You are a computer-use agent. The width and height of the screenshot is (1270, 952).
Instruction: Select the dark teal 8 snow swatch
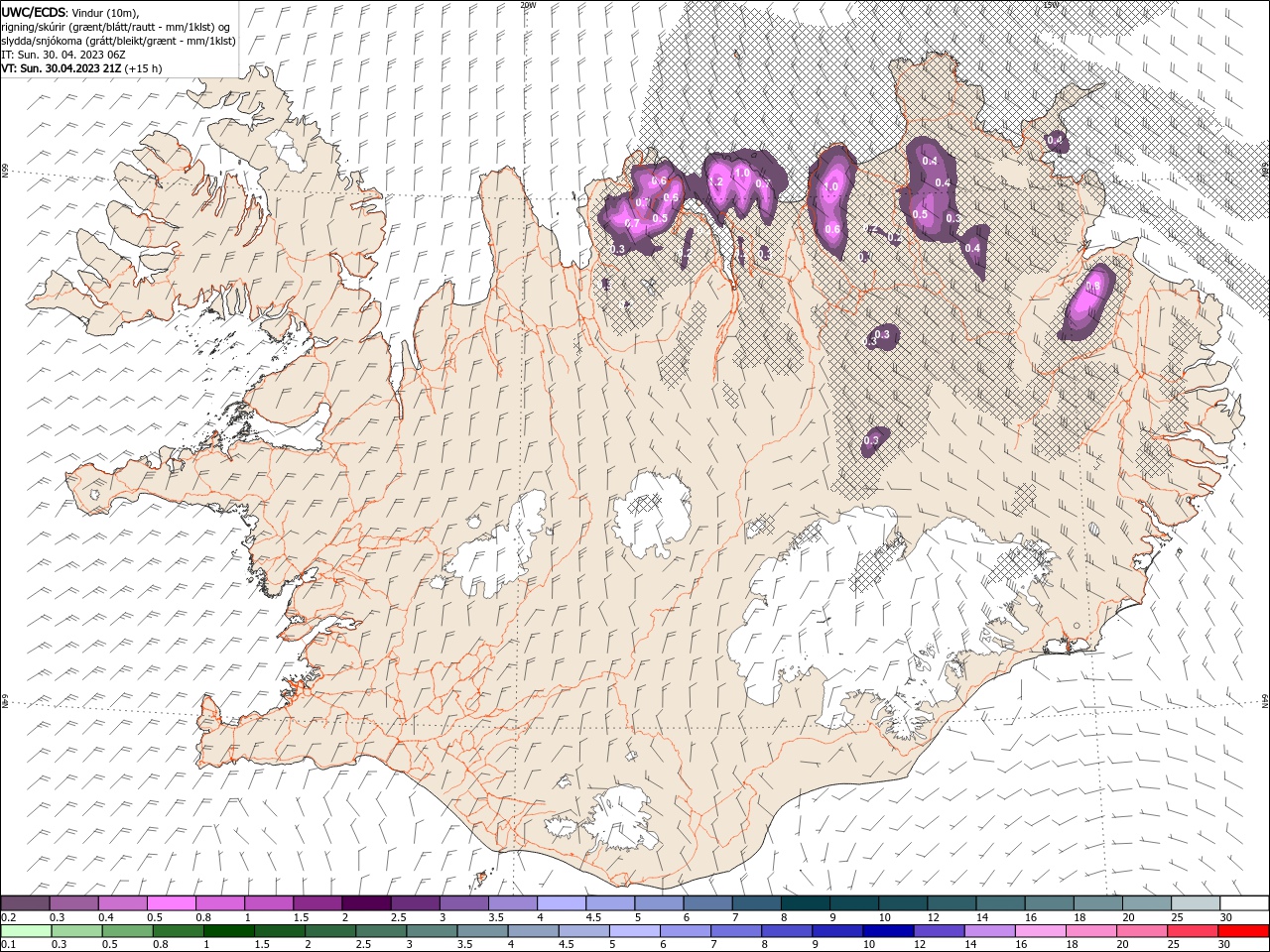pyautogui.click(x=805, y=903)
